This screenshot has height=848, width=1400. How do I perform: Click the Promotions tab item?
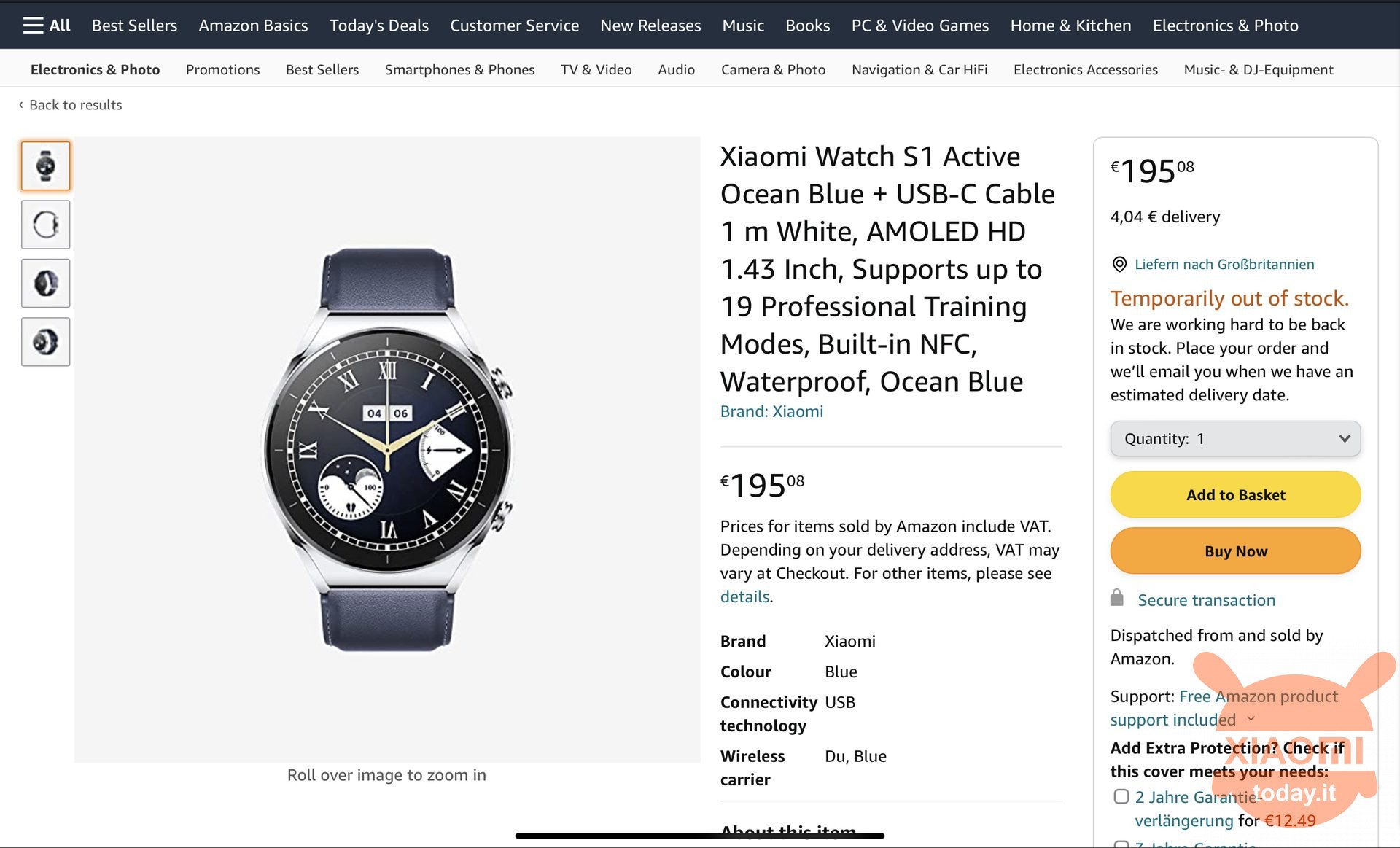pos(222,69)
